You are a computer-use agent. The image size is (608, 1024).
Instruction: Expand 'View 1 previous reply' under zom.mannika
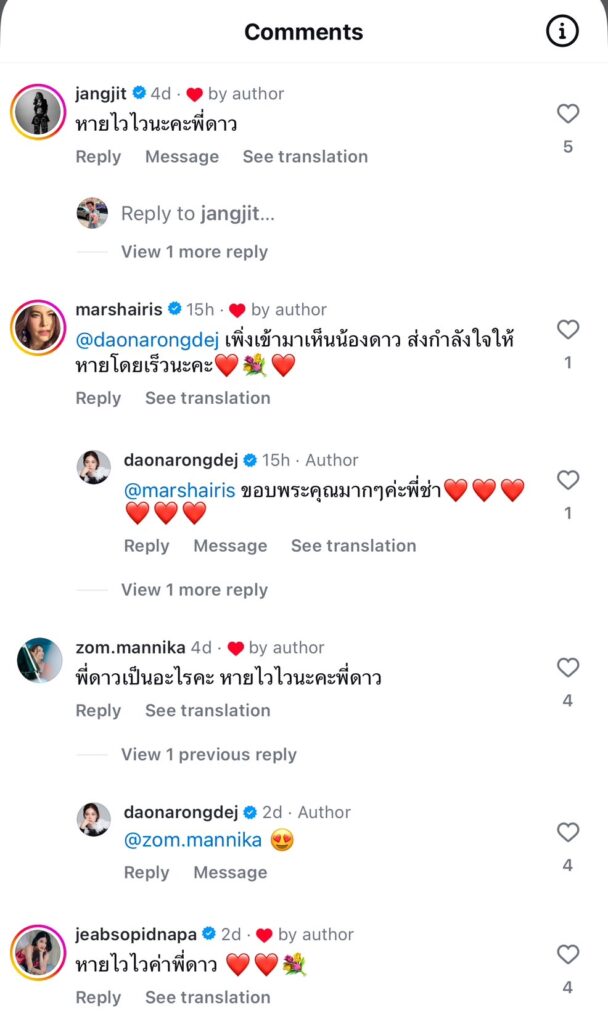tap(208, 755)
